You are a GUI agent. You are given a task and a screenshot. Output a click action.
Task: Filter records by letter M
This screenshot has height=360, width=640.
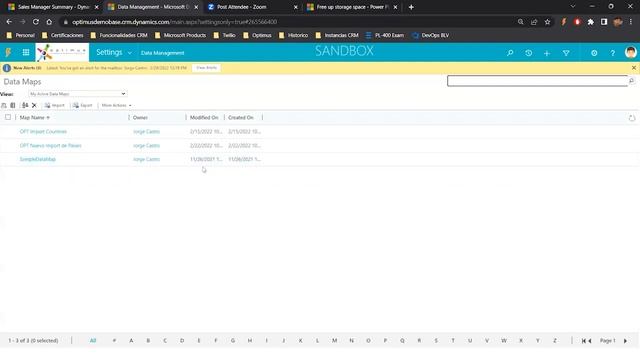click(x=334, y=341)
